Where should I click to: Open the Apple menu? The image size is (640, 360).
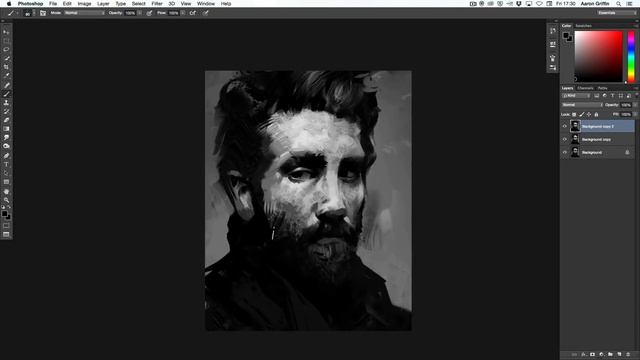(x=9, y=4)
